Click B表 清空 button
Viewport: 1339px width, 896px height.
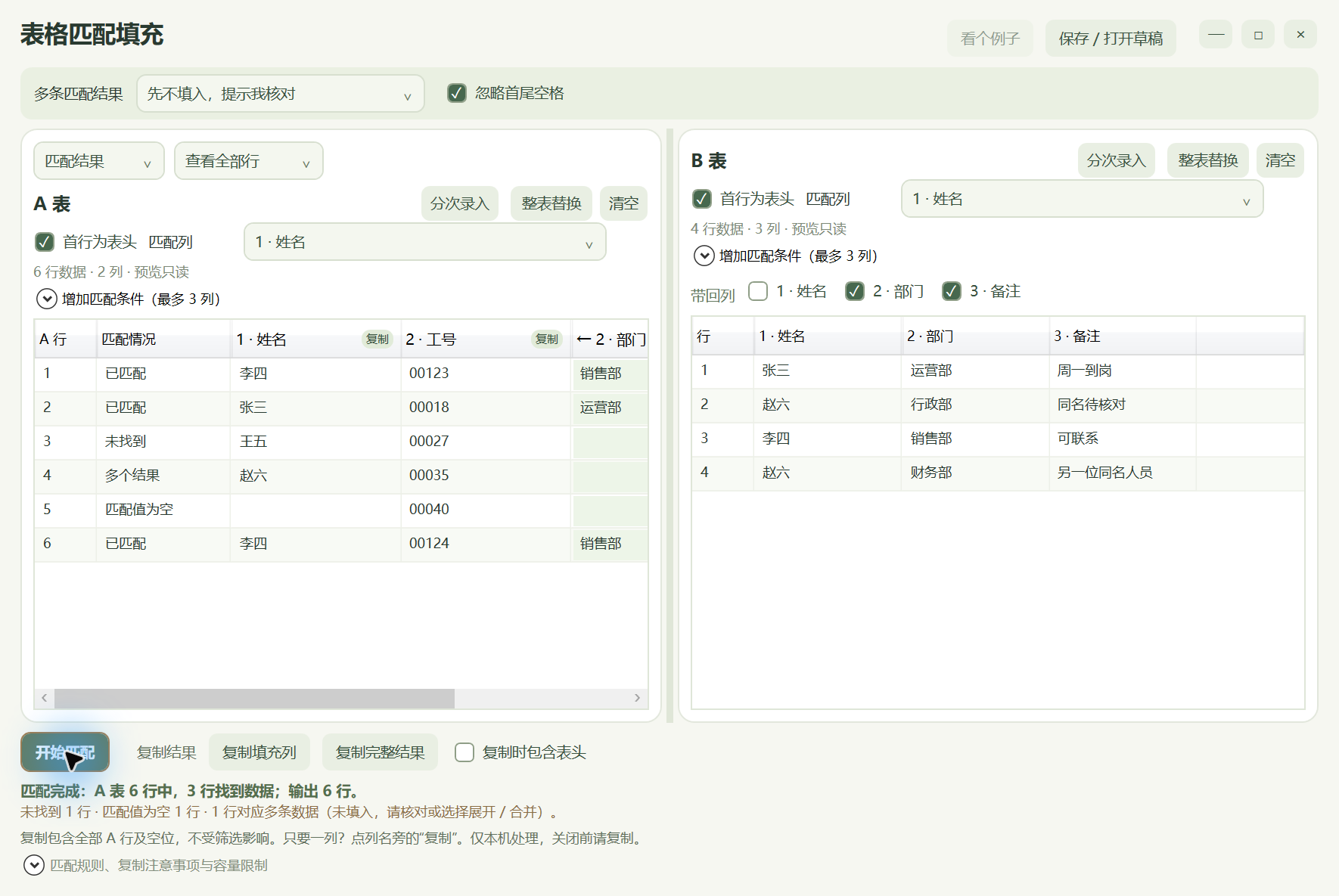tap(1280, 160)
